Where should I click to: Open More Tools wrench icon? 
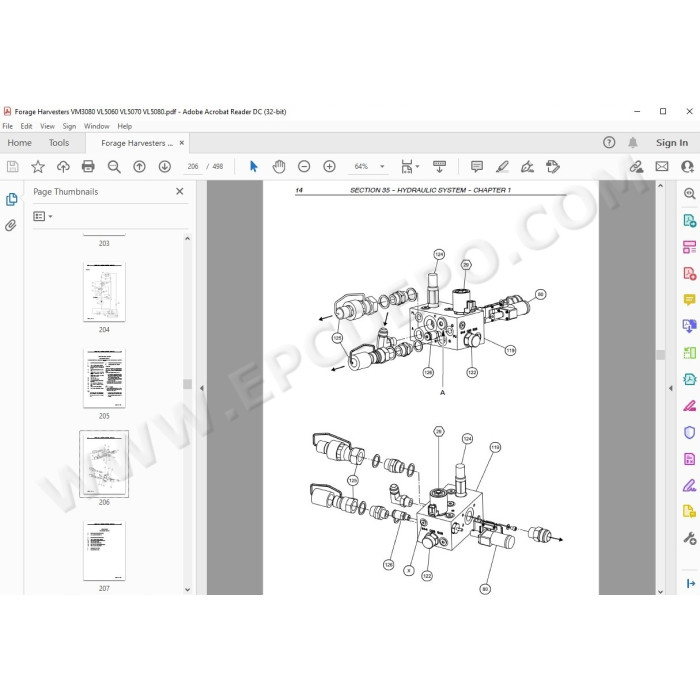tap(689, 538)
